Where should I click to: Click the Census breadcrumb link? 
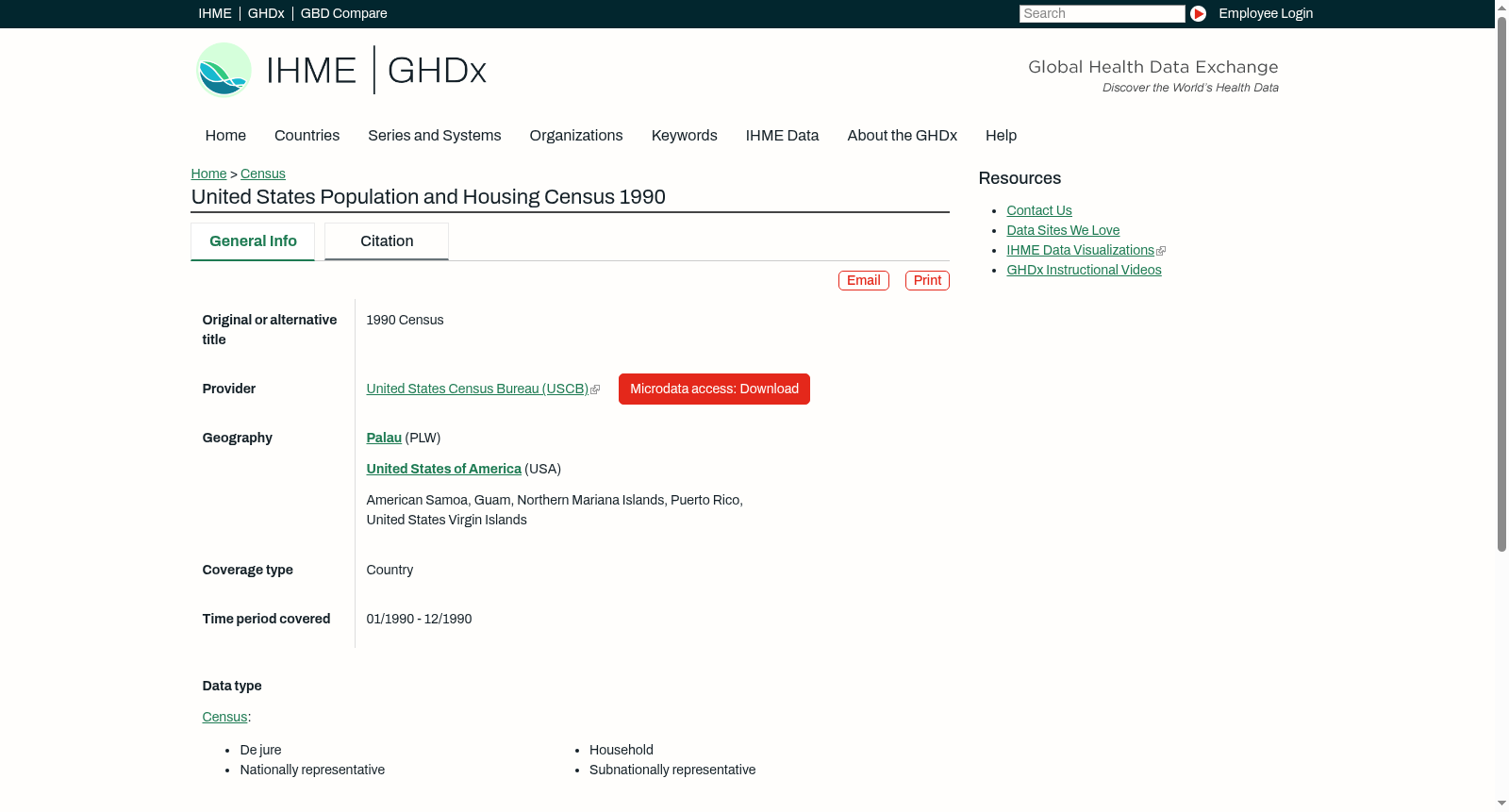[x=262, y=174]
